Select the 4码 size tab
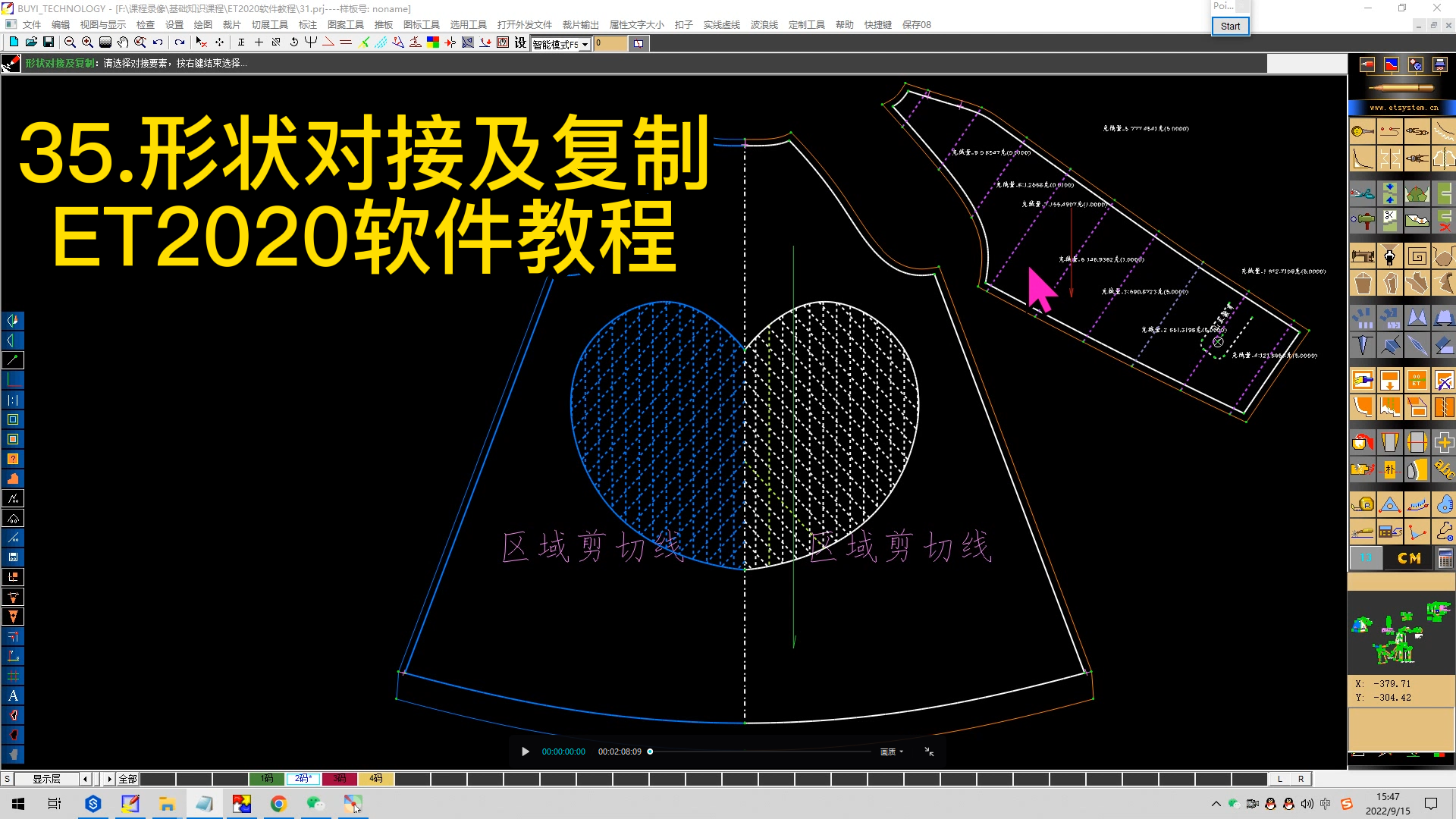1456x819 pixels. click(x=376, y=779)
